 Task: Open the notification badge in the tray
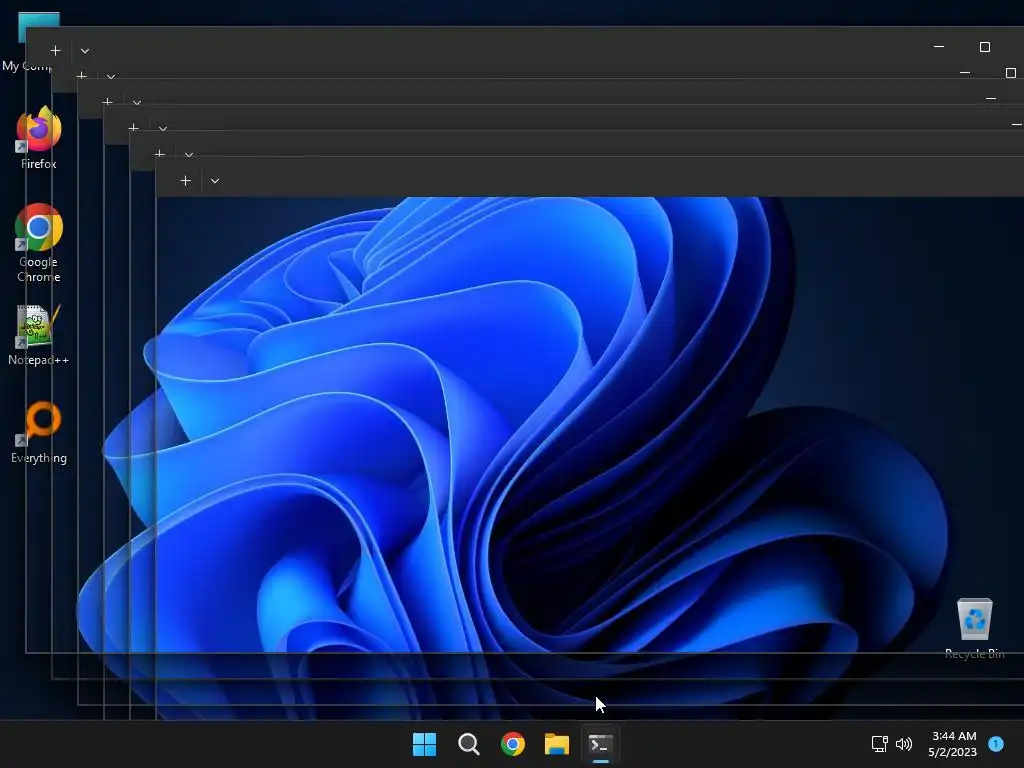(996, 744)
